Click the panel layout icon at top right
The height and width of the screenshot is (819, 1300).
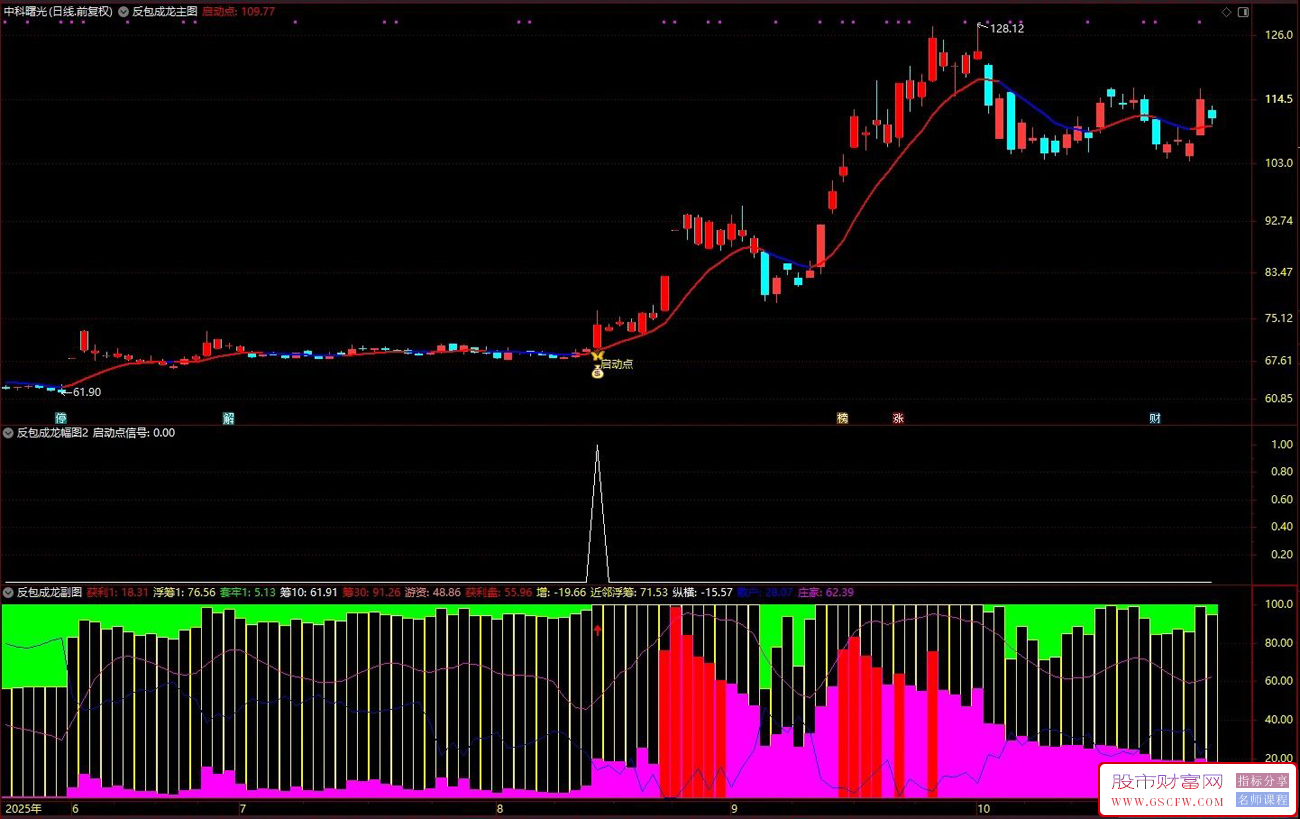coord(1243,12)
